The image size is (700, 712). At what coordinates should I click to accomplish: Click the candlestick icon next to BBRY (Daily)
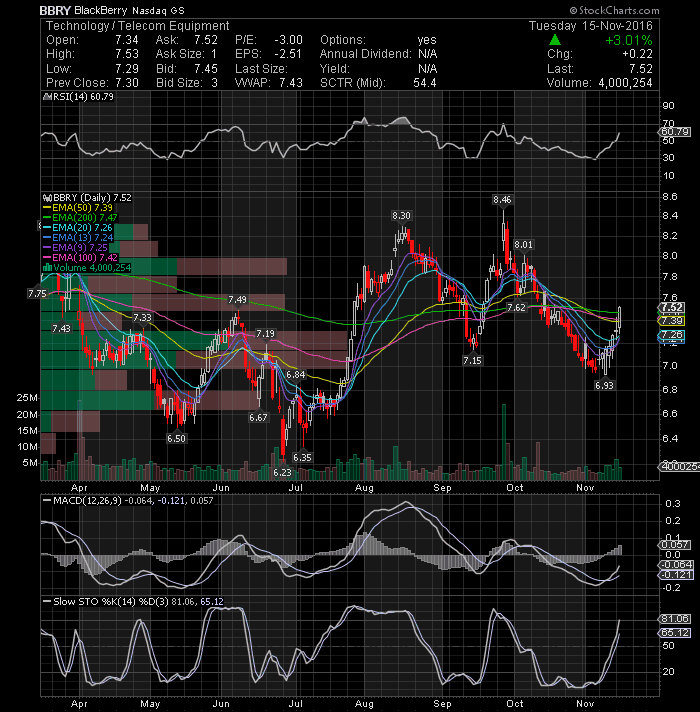(x=46, y=198)
